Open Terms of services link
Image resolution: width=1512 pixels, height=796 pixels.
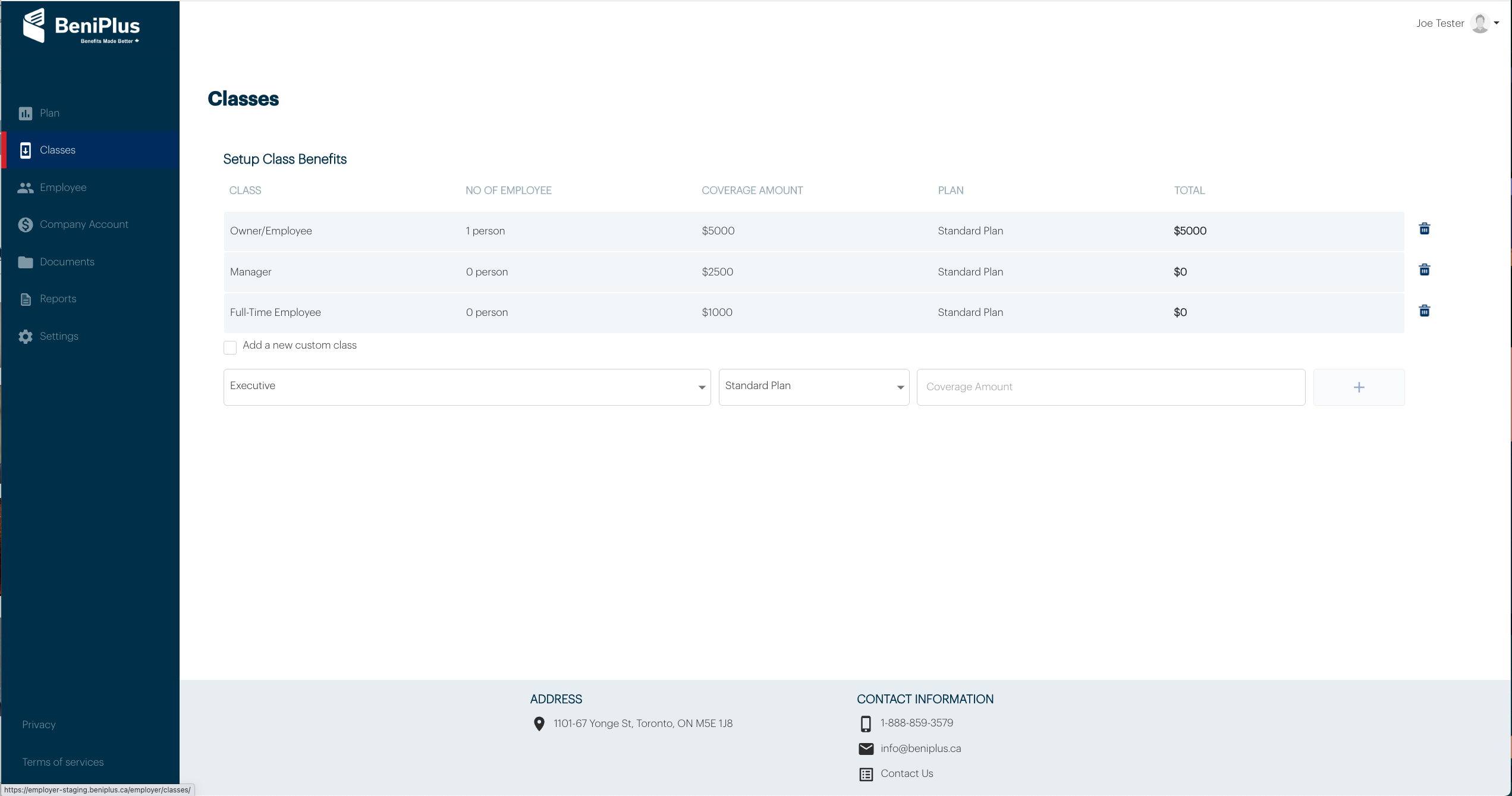click(62, 762)
